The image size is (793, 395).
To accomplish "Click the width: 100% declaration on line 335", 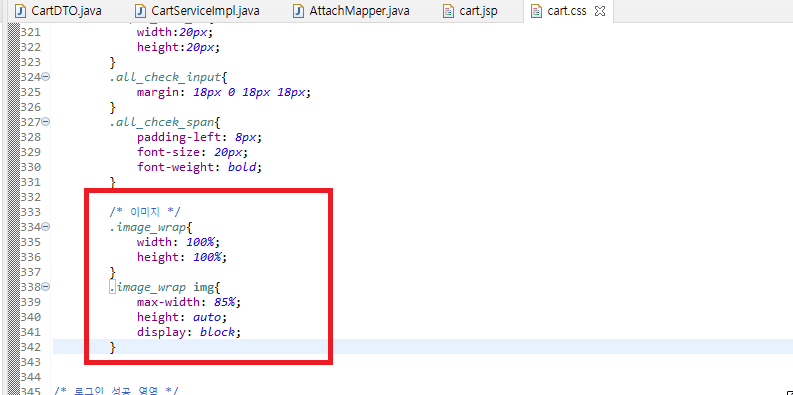I will tap(179, 242).
